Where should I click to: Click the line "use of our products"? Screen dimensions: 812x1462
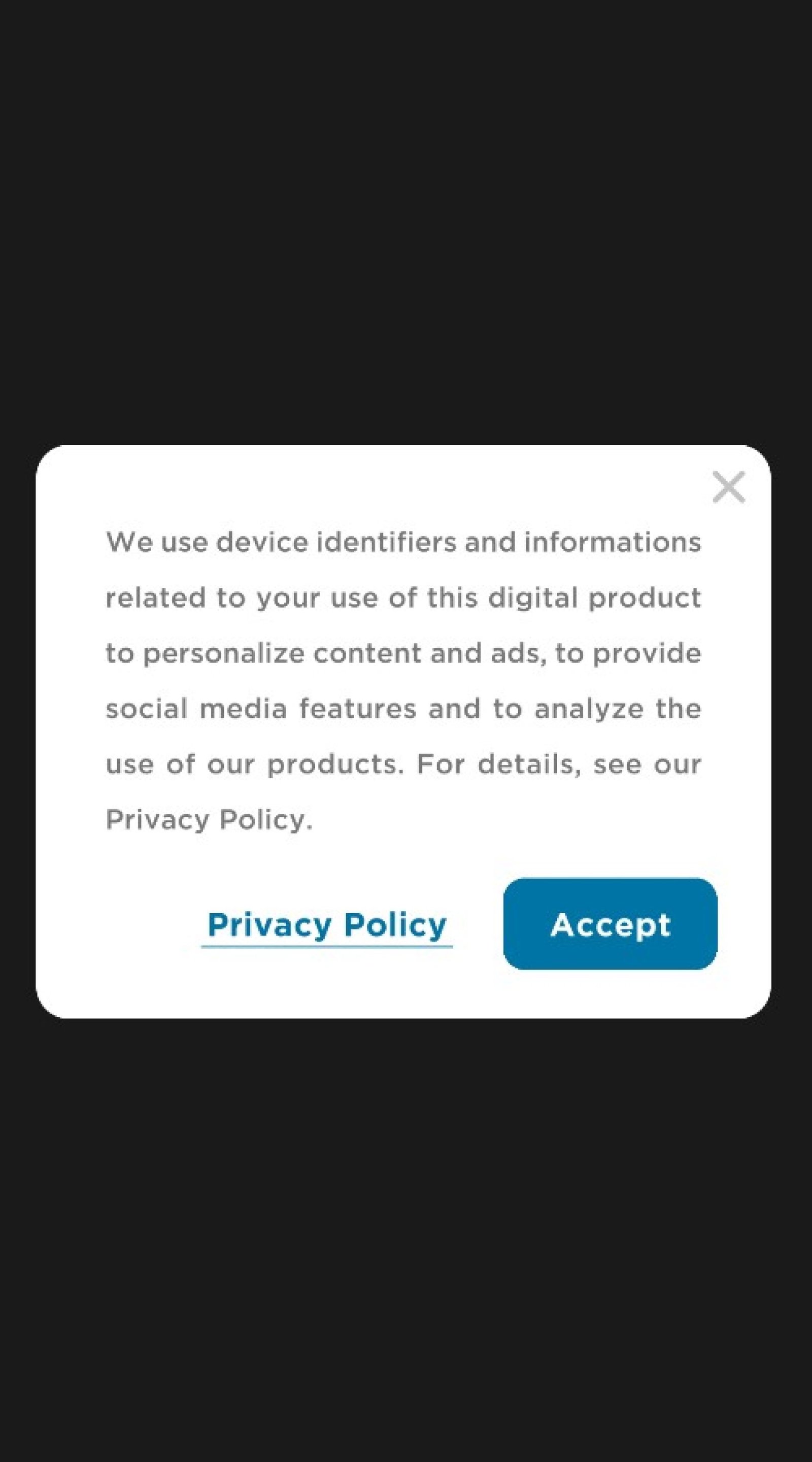coord(403,765)
